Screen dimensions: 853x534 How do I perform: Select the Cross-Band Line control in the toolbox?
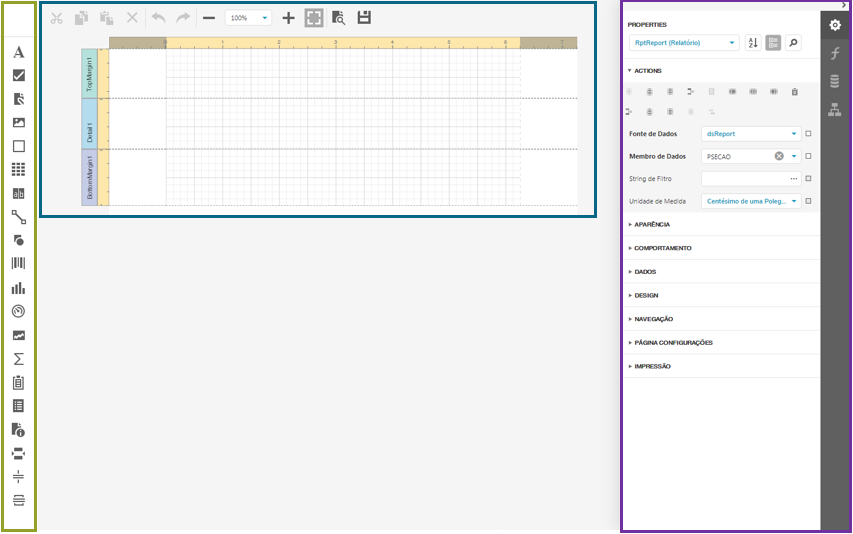point(18,477)
